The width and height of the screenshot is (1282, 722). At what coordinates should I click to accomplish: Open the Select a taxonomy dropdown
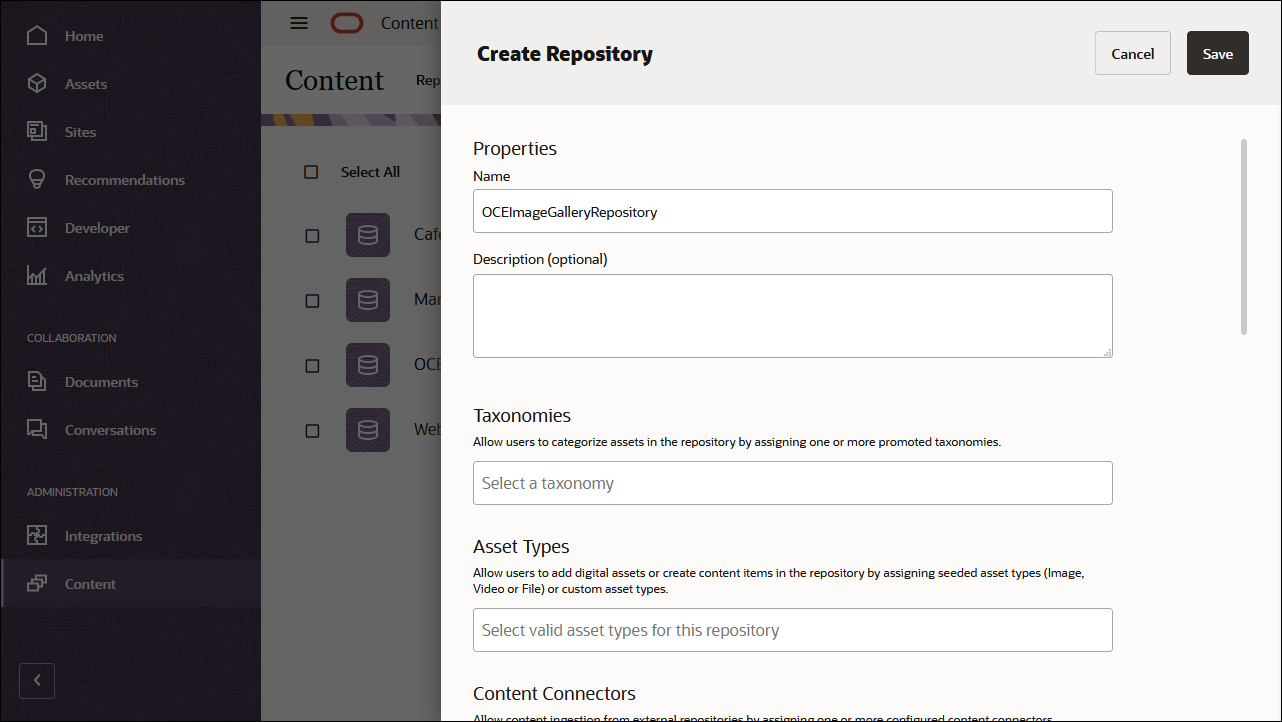click(792, 483)
